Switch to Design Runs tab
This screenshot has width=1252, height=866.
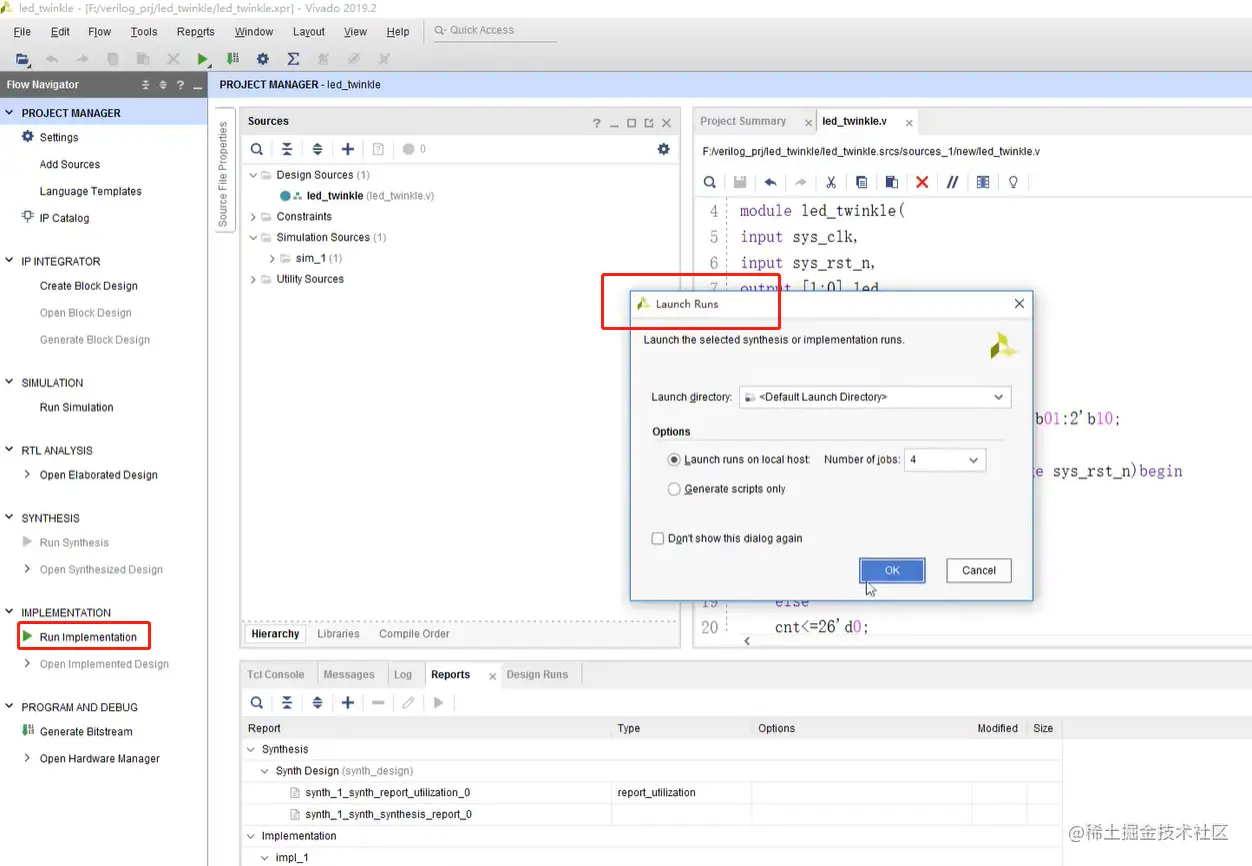[537, 675]
